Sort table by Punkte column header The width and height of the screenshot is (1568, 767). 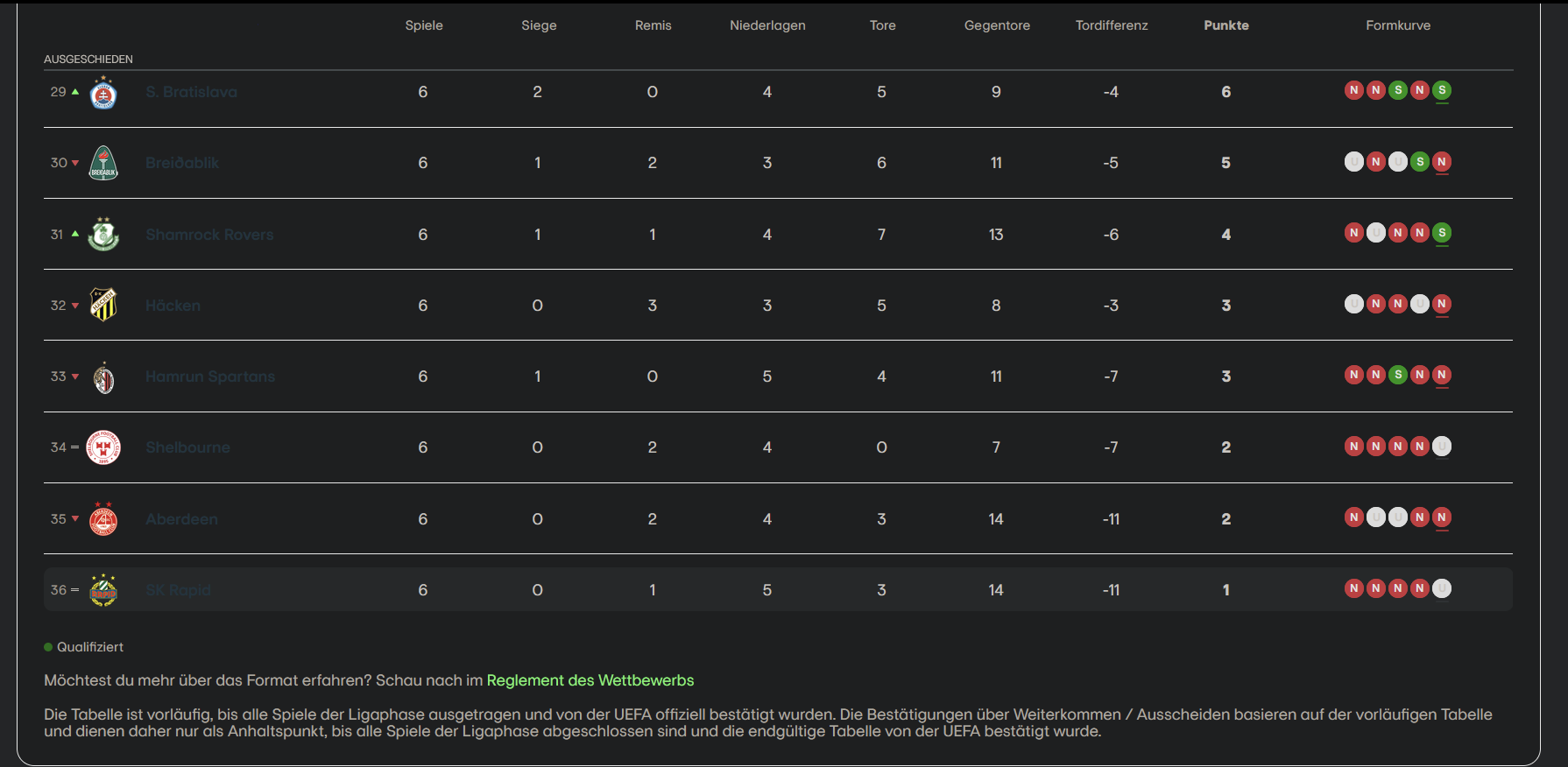click(x=1225, y=25)
